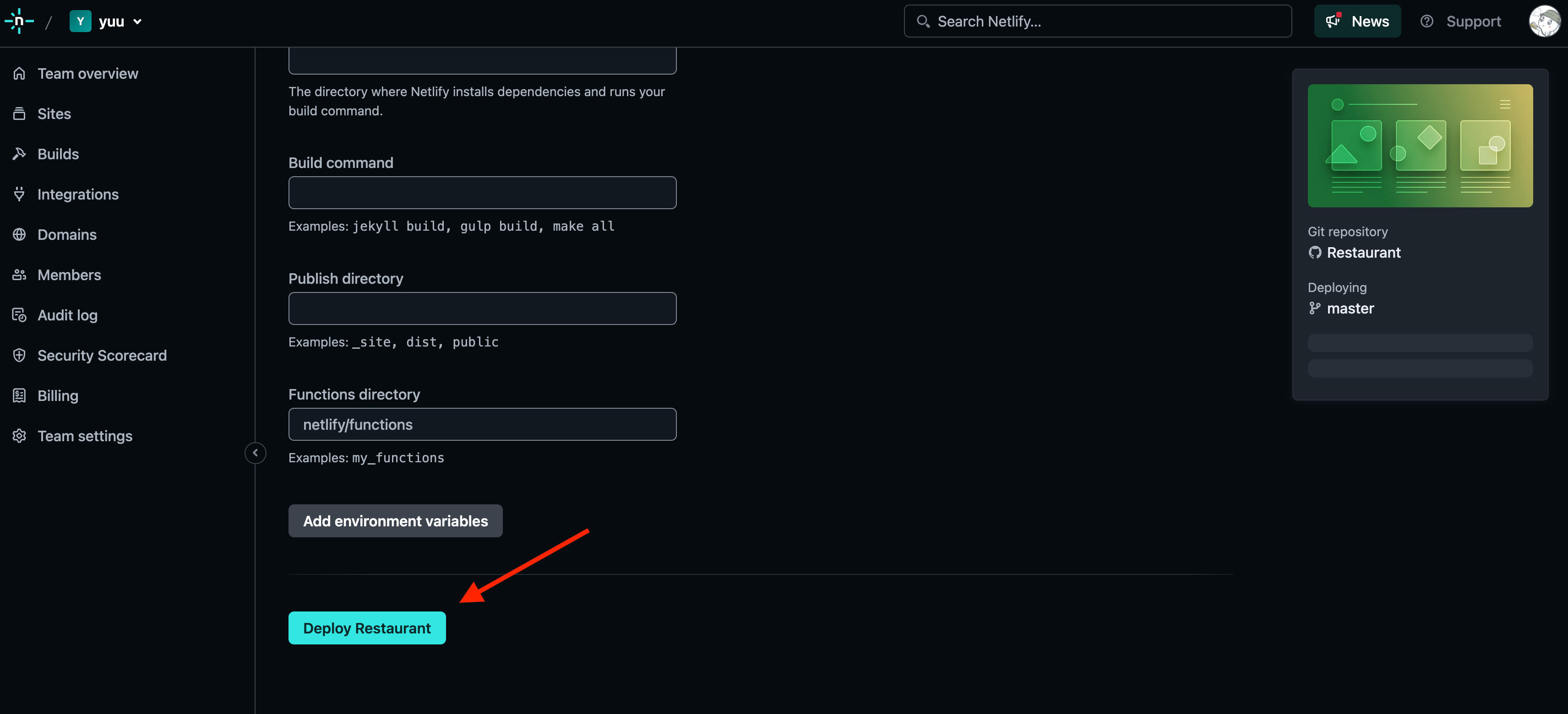The height and width of the screenshot is (714, 1568).
Task: Open the Support link
Action: tap(1460, 22)
